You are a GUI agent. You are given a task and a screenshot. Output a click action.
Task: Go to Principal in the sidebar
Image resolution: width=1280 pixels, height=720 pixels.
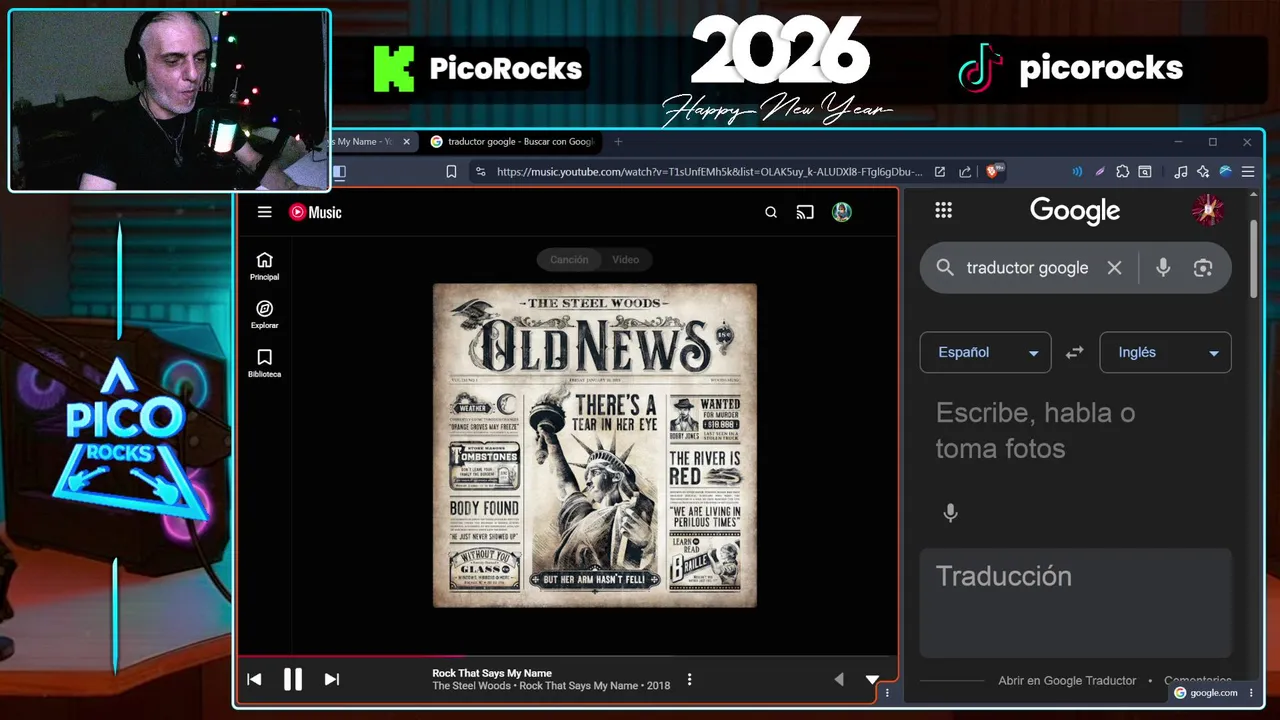point(264,266)
